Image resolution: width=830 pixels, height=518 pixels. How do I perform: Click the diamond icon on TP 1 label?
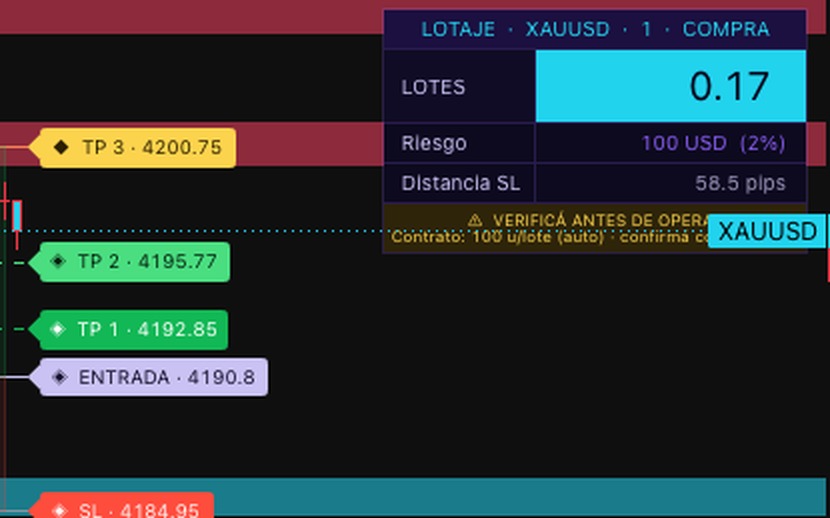[58, 330]
